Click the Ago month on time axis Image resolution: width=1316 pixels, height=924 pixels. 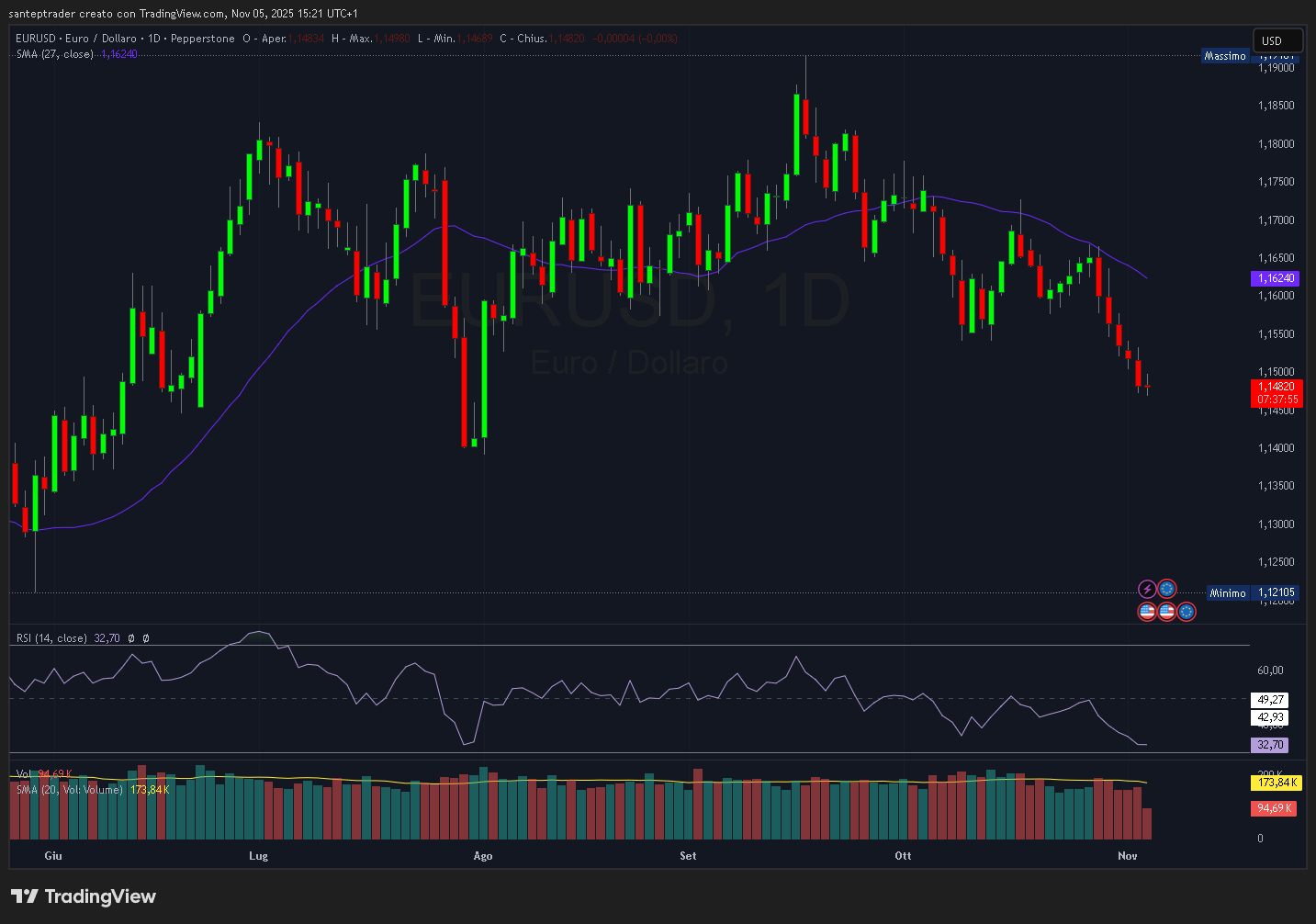[x=483, y=856]
